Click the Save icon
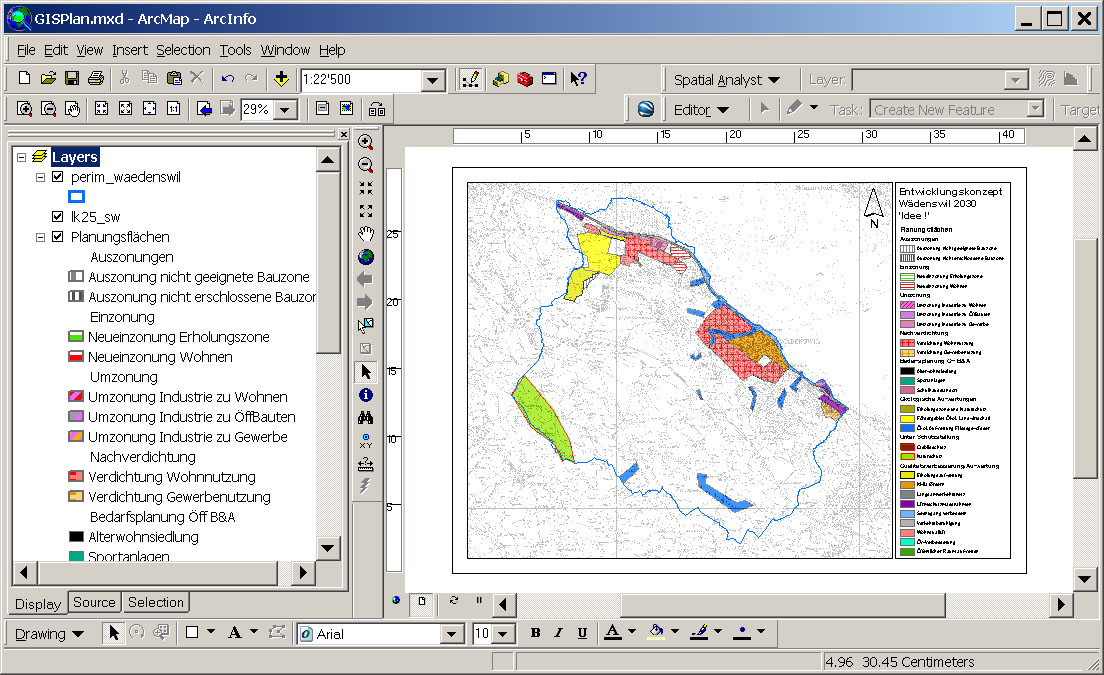1104x675 pixels. (x=72, y=78)
